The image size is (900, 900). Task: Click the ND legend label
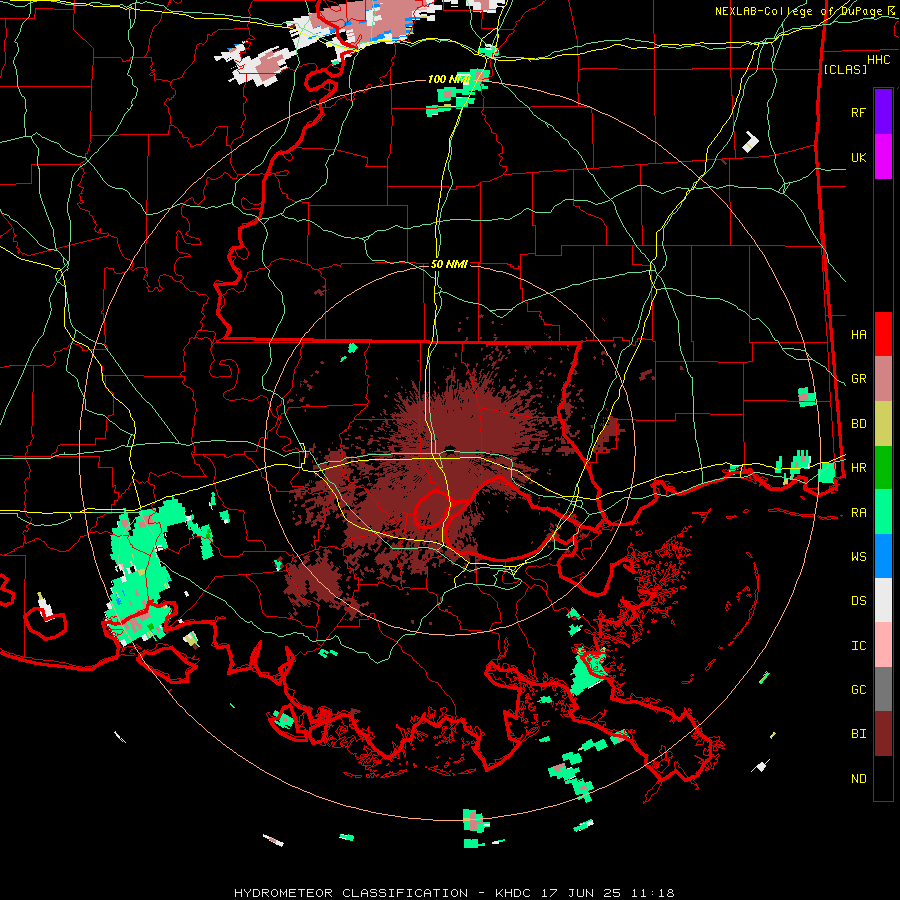tap(858, 779)
